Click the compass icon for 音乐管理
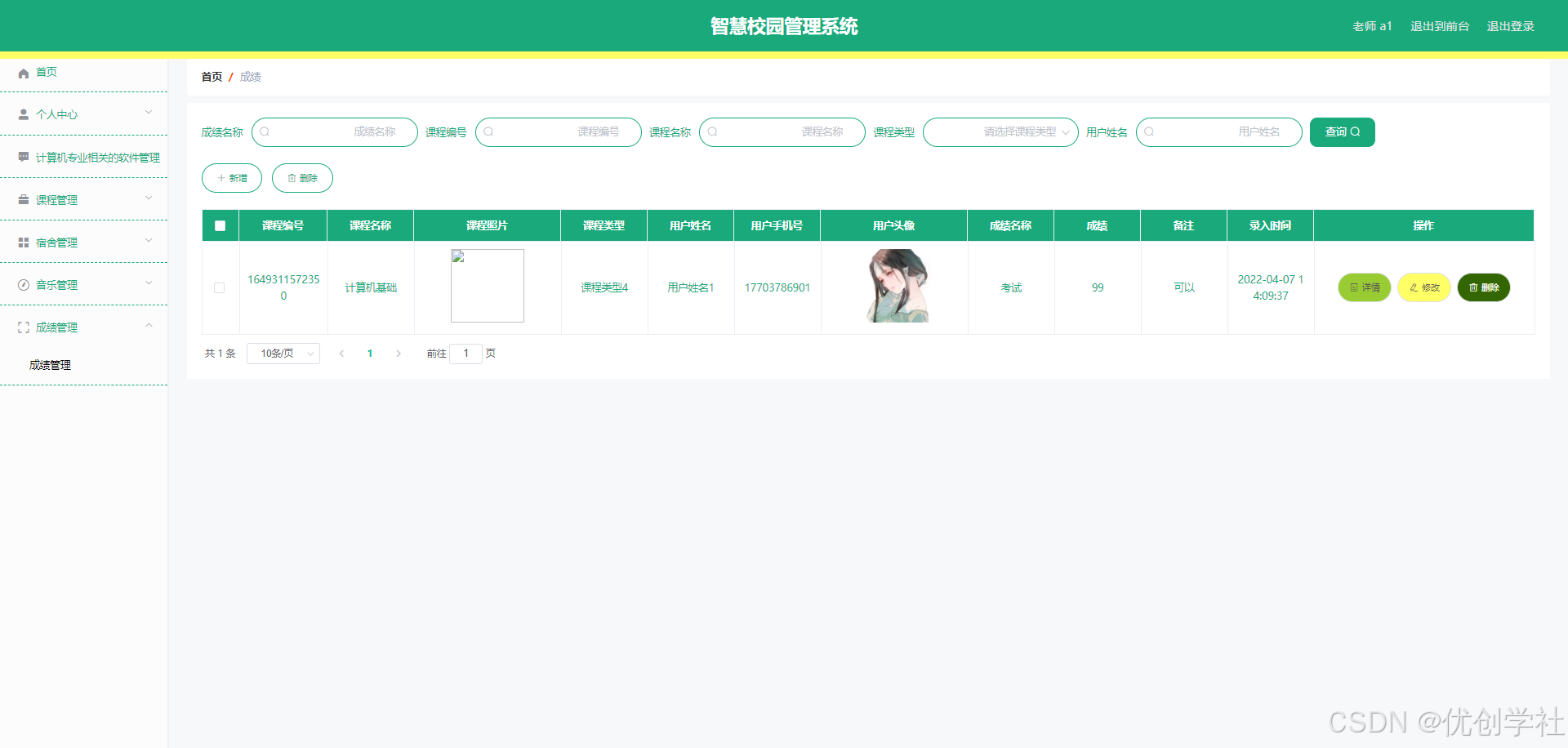The width and height of the screenshot is (1568, 748). [x=24, y=285]
